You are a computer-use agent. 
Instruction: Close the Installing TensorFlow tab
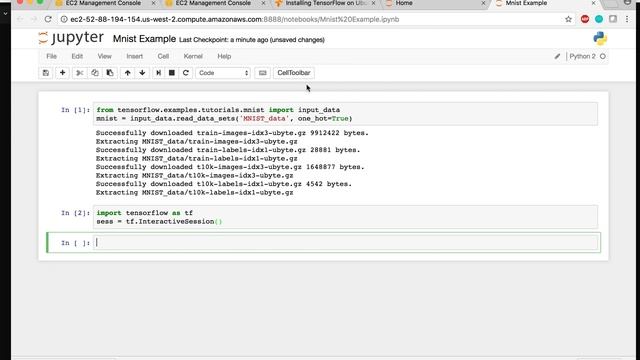coord(373,3)
